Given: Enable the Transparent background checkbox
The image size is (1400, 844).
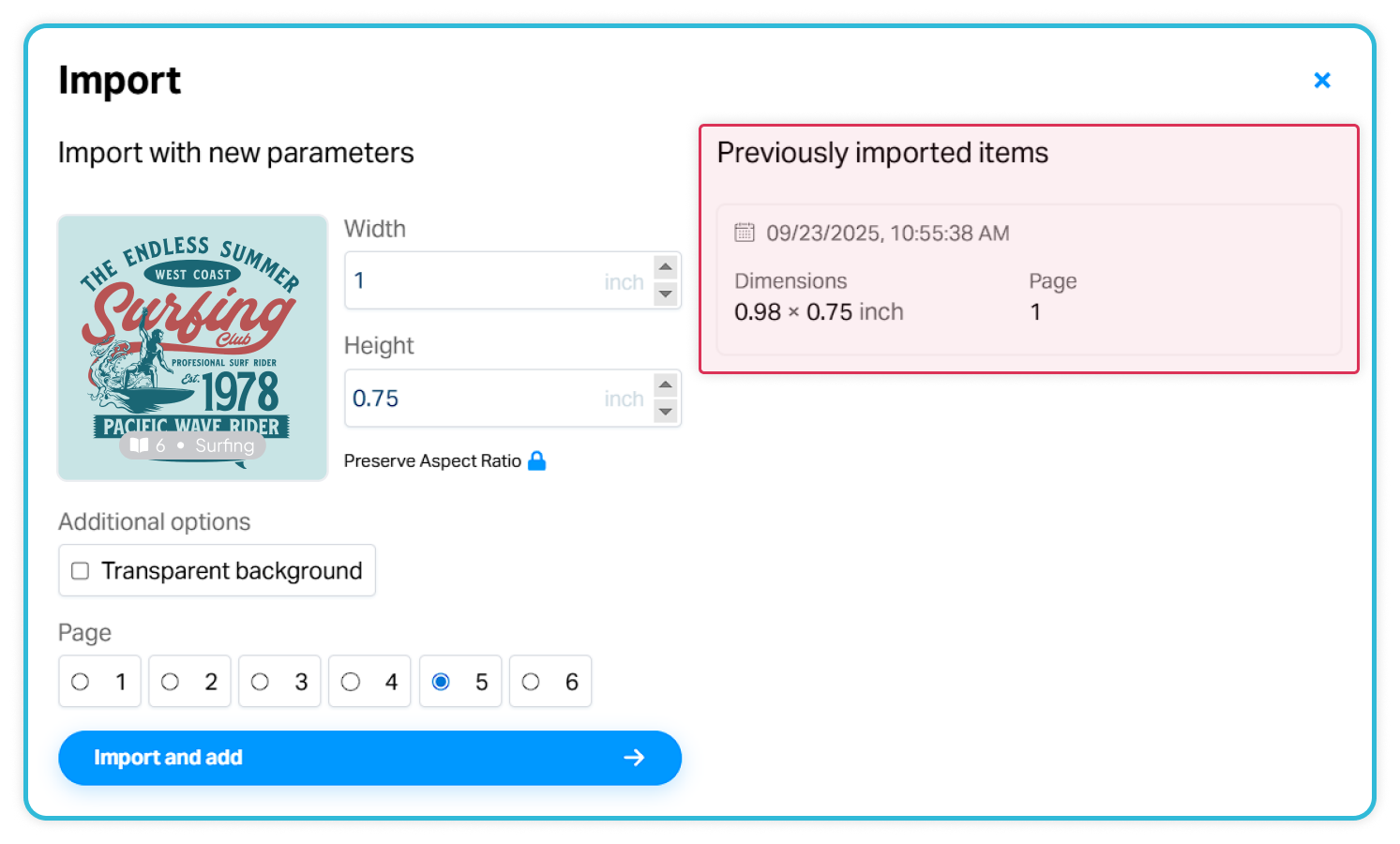Looking at the screenshot, I should [x=81, y=571].
